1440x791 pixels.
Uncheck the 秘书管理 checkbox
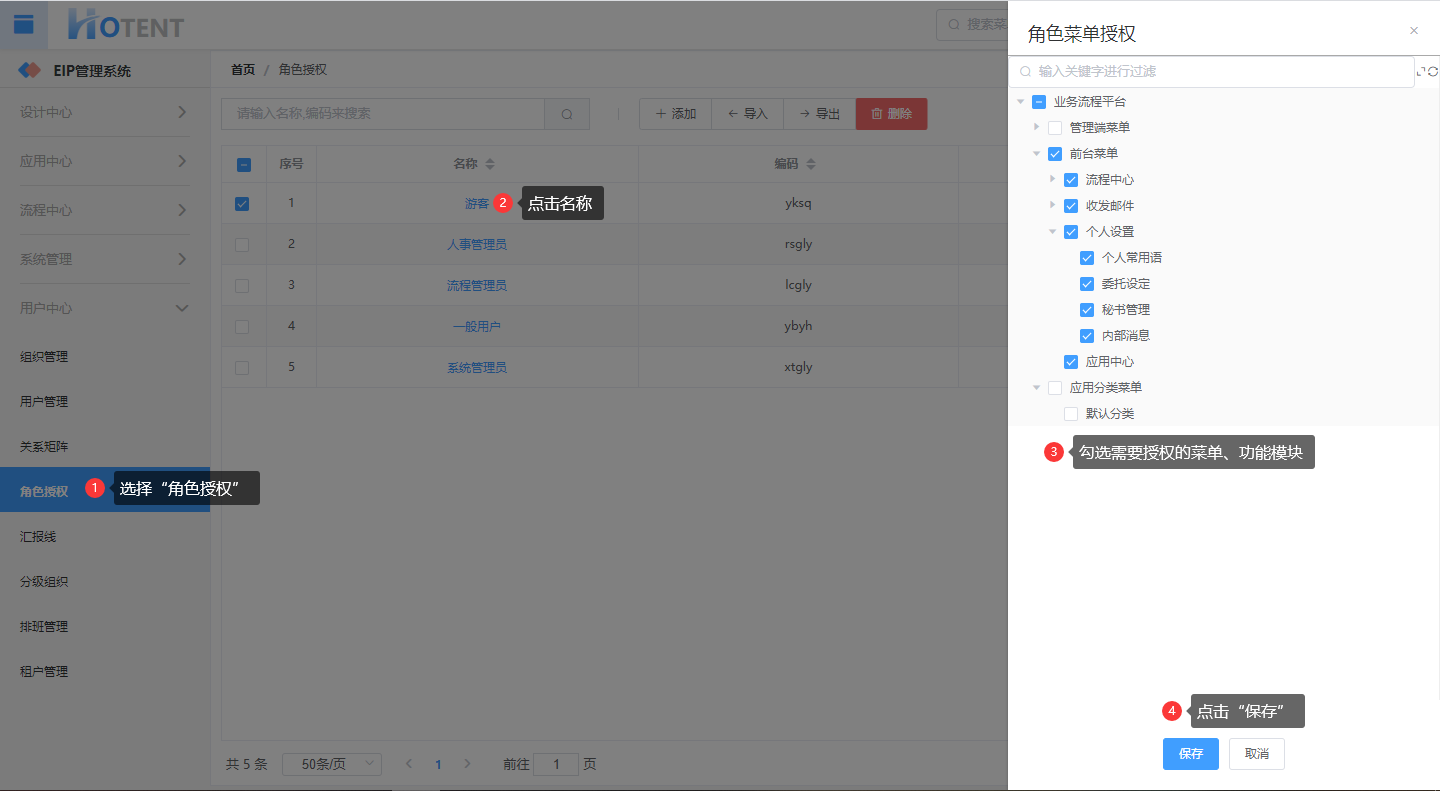1087,310
